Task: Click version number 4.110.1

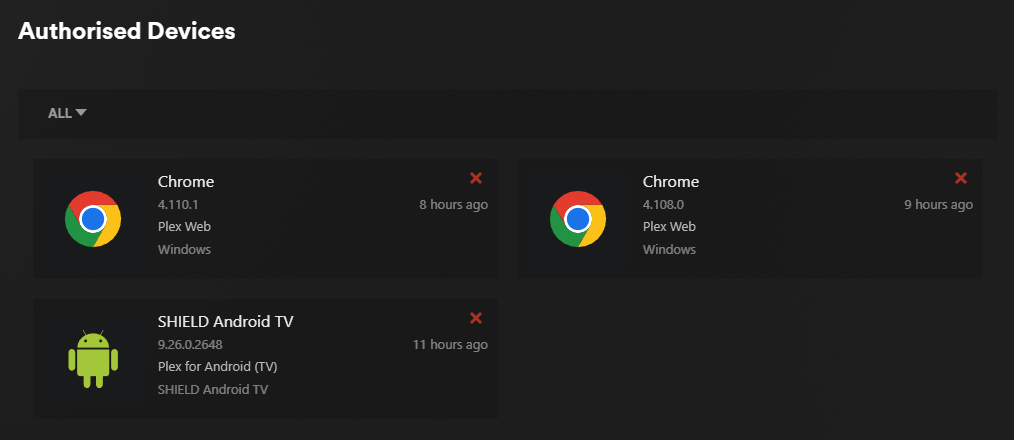Action: point(178,204)
